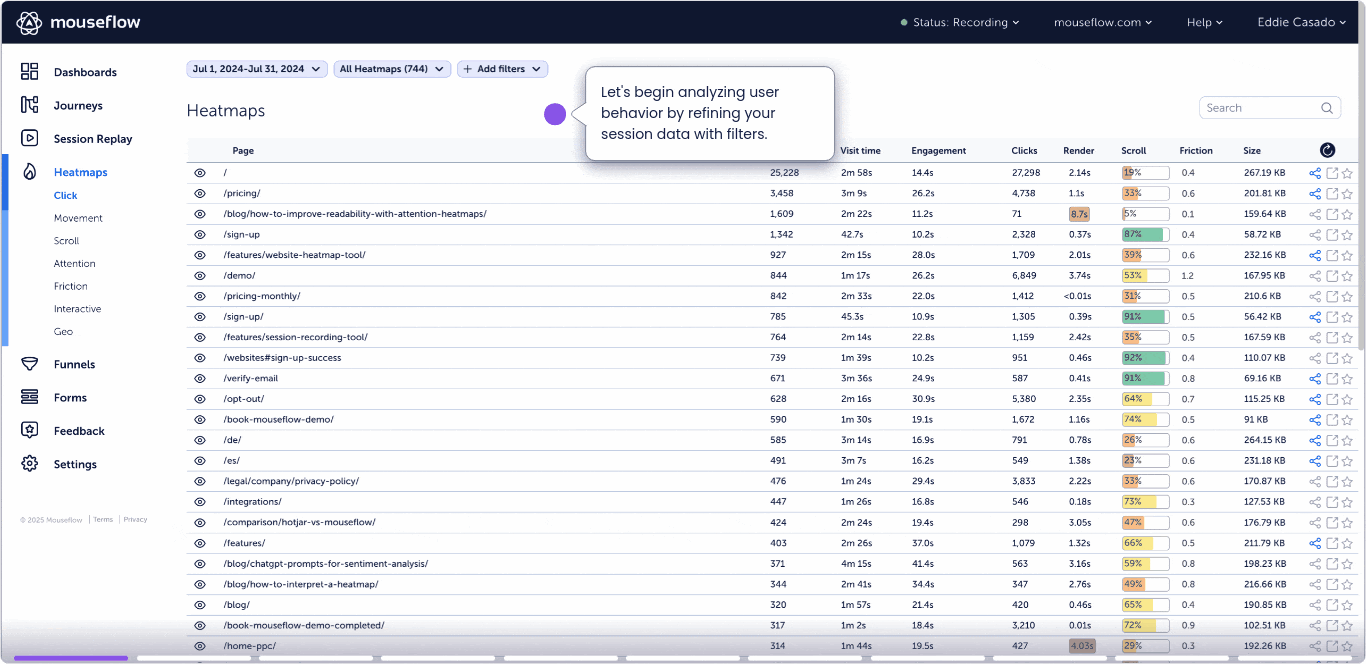Click the refresh icon above table
1366x664 pixels.
click(x=1327, y=150)
